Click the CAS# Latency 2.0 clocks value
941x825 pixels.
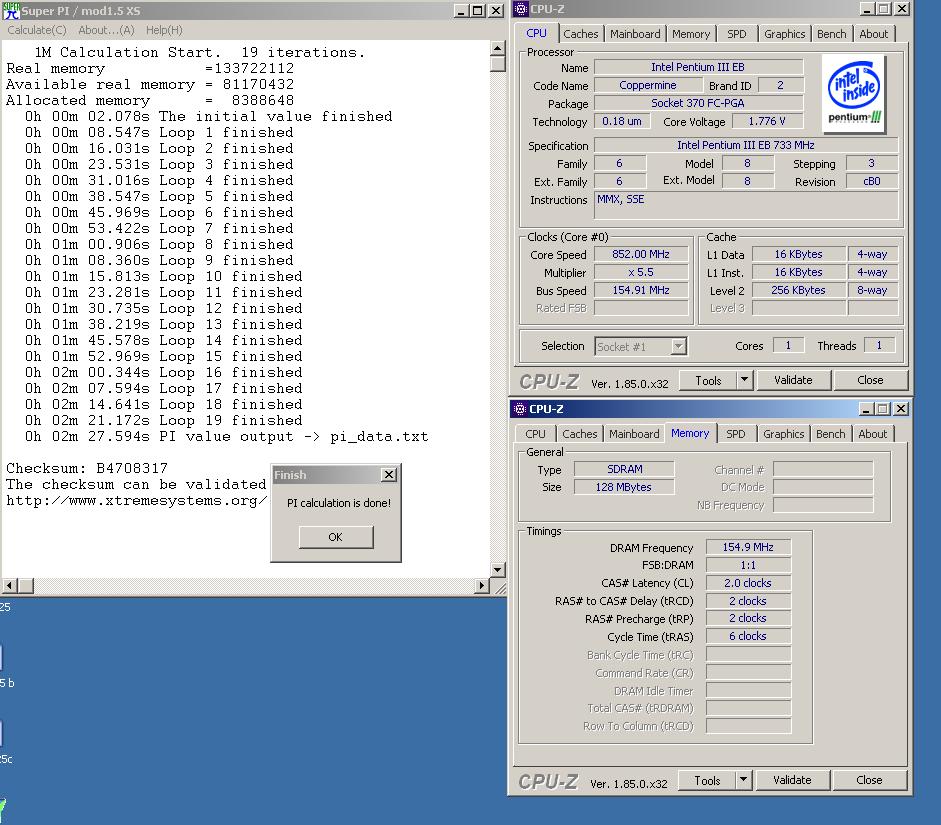[748, 583]
